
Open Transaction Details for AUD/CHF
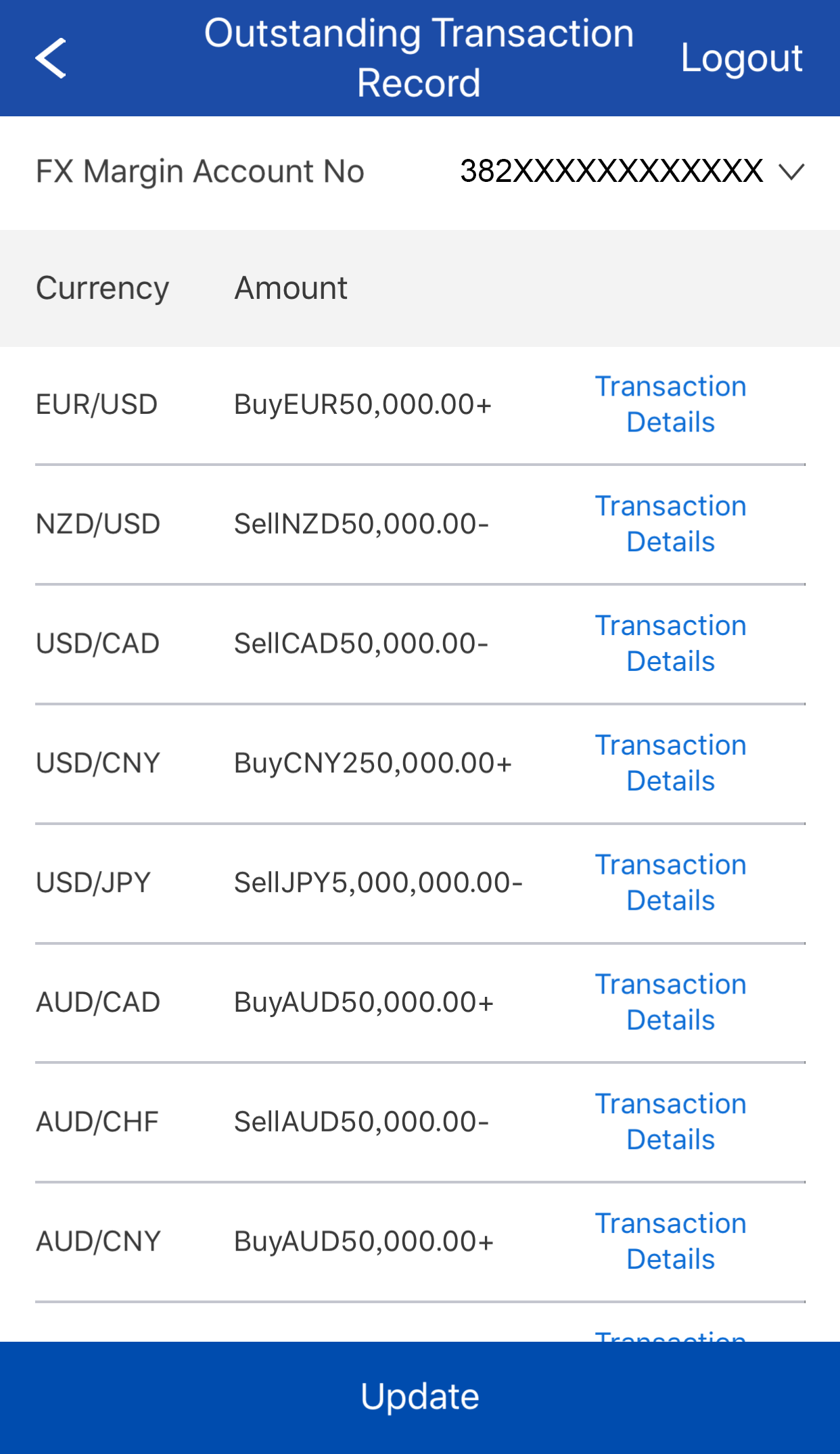(x=670, y=1122)
